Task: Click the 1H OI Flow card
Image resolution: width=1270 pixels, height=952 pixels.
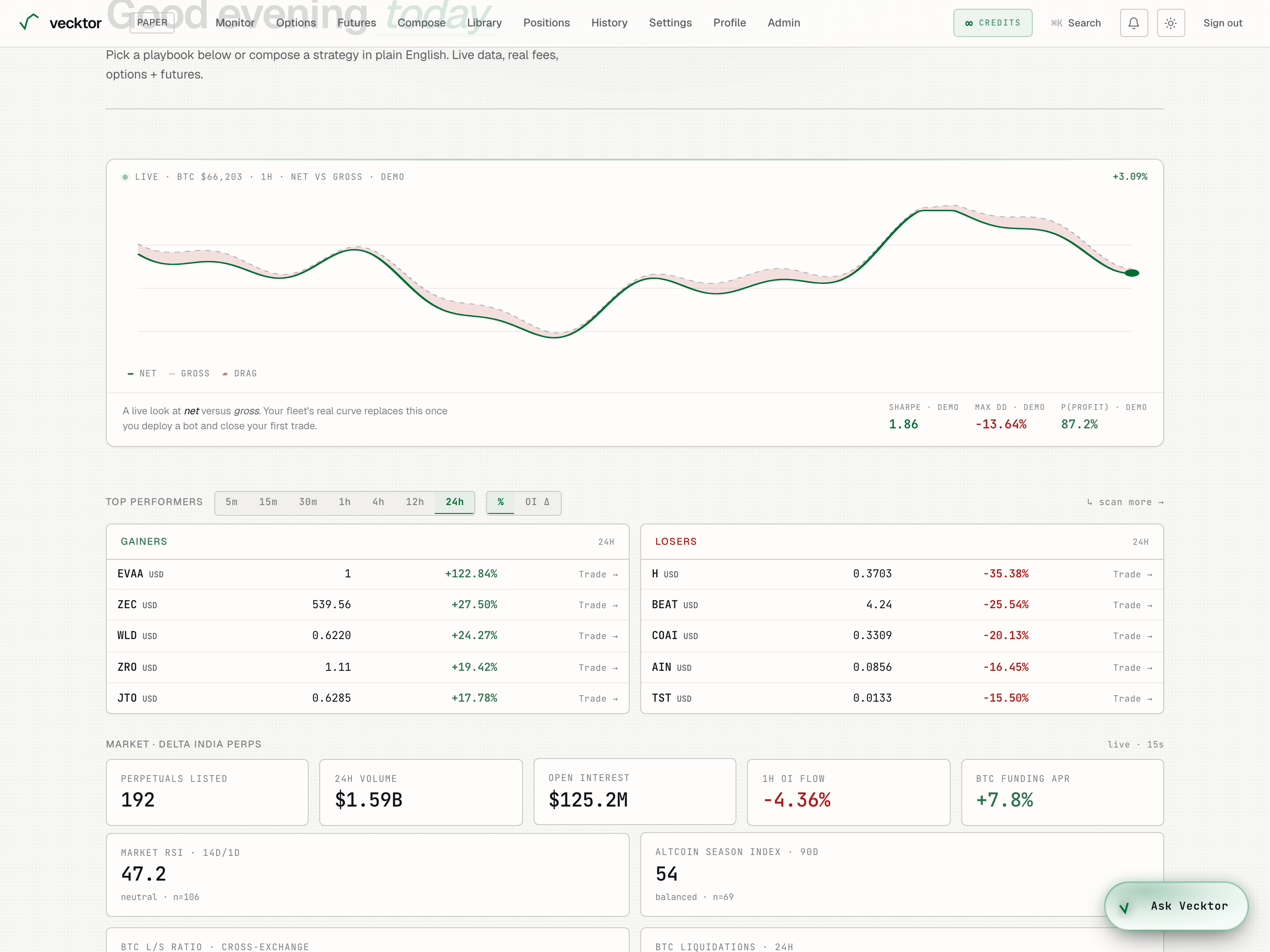Action: coord(848,792)
